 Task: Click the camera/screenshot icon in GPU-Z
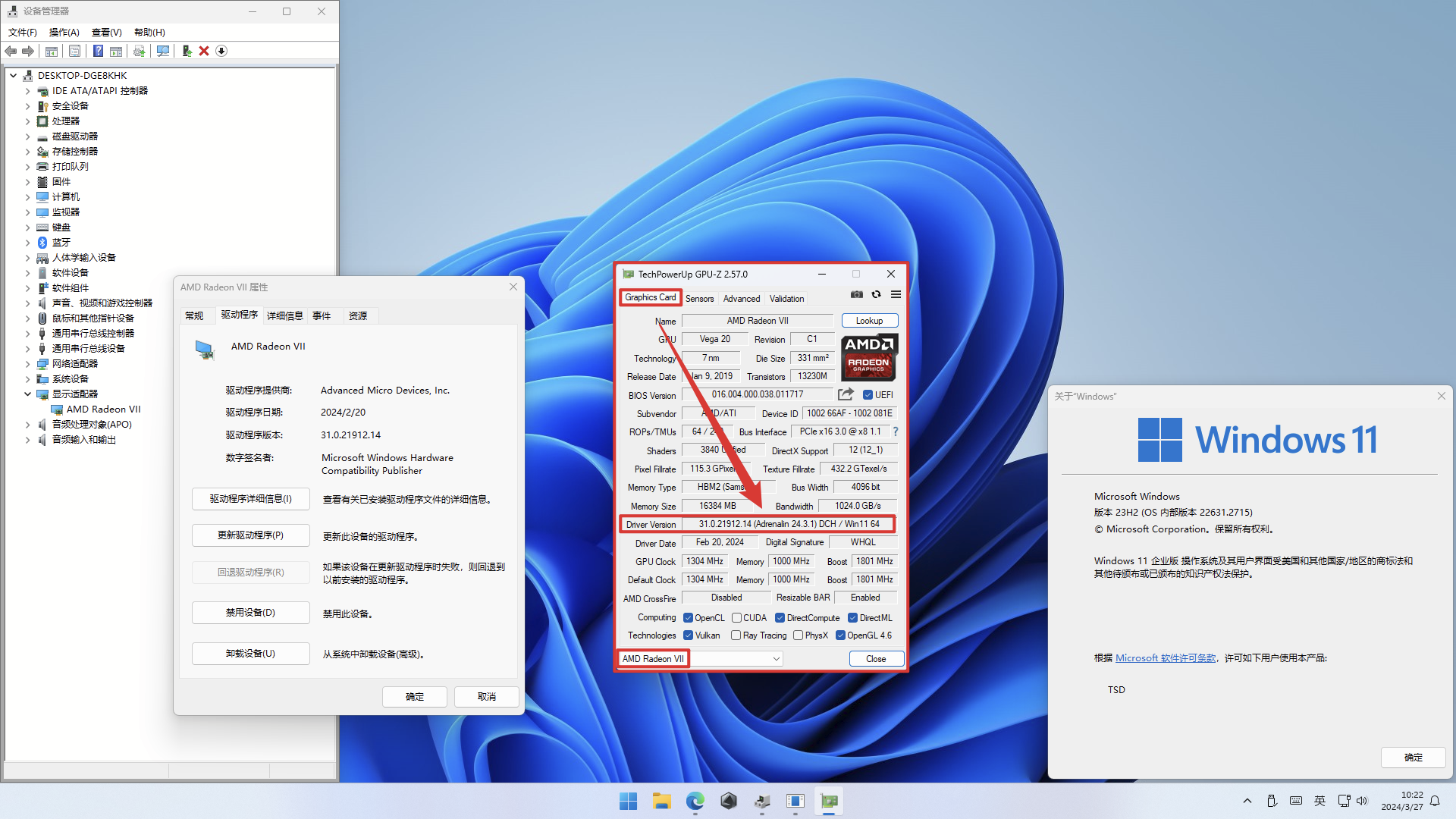pyautogui.click(x=857, y=294)
